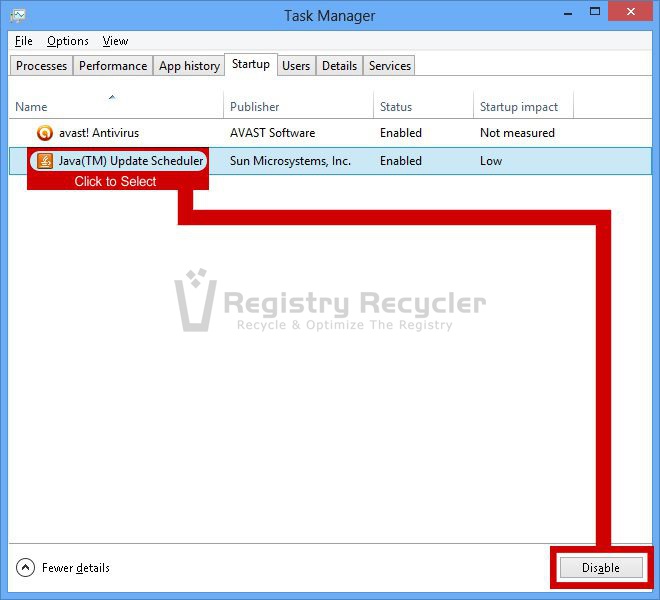Click the avast! Antivirus orange icon

45,133
